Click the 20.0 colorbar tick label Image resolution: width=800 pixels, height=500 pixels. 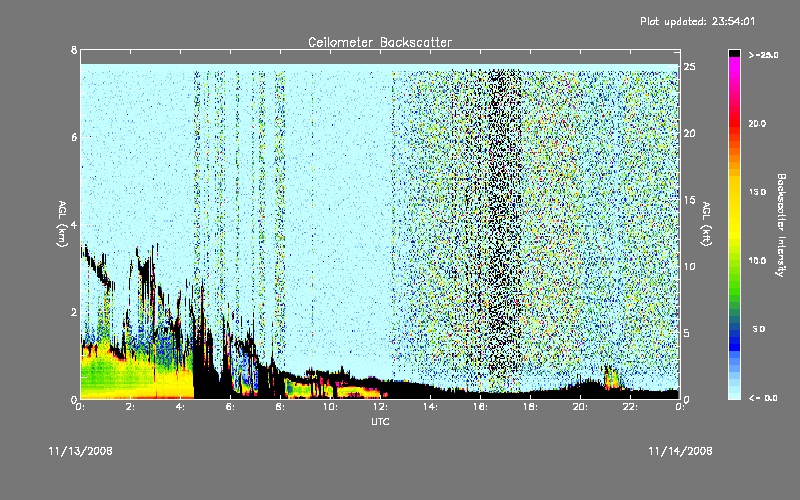(x=757, y=123)
